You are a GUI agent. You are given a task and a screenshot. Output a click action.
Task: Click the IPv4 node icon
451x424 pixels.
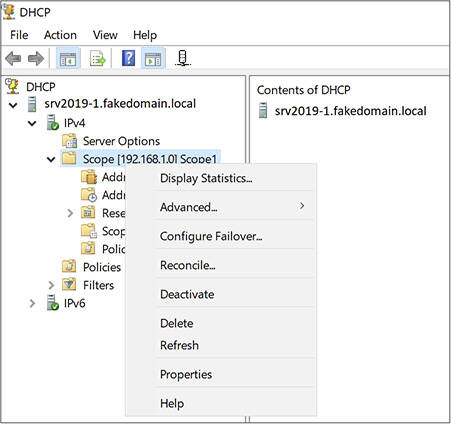coord(52,122)
